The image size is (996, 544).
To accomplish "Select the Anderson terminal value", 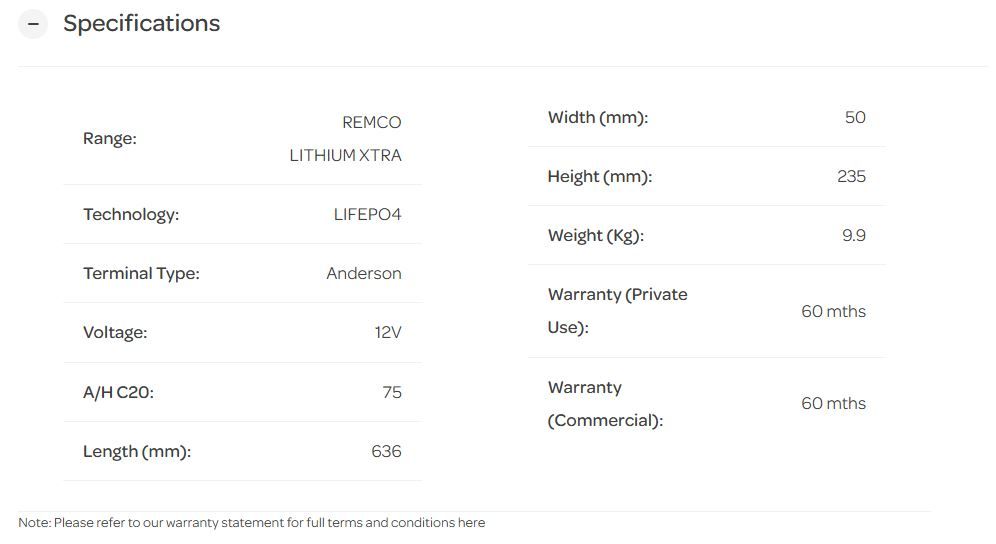I will [364, 274].
